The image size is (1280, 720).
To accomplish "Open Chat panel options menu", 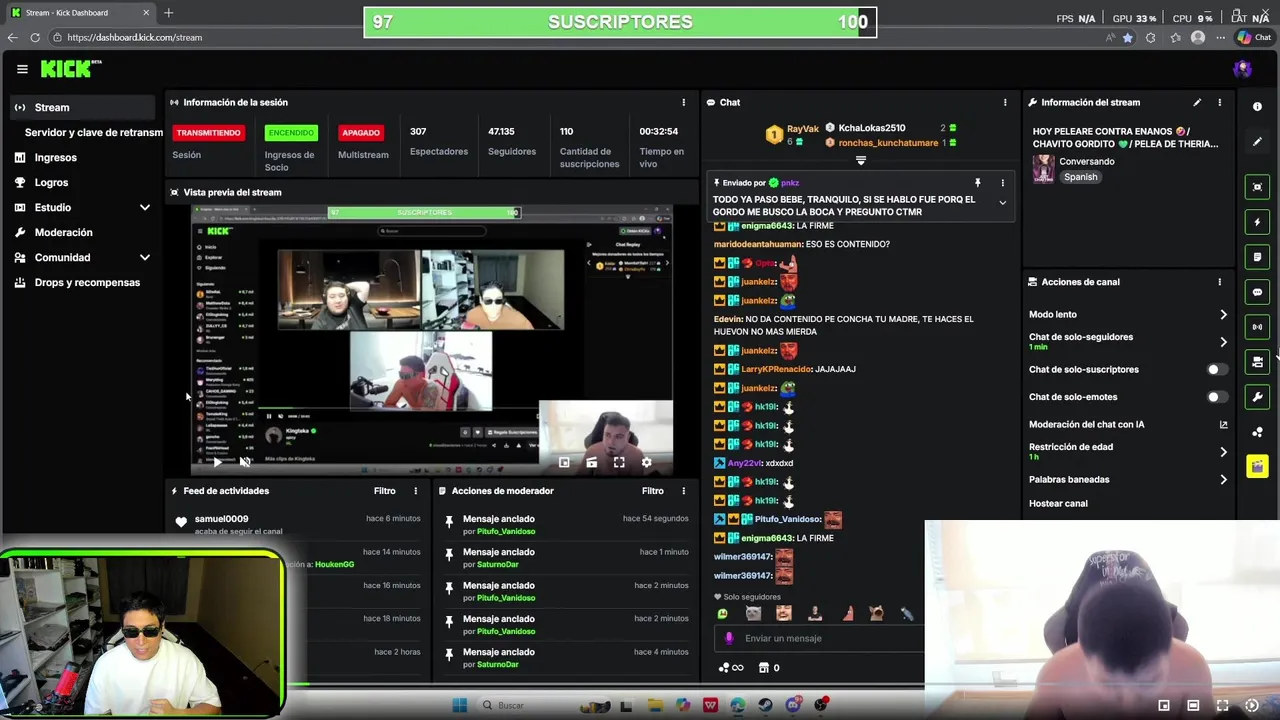I will coord(1005,102).
